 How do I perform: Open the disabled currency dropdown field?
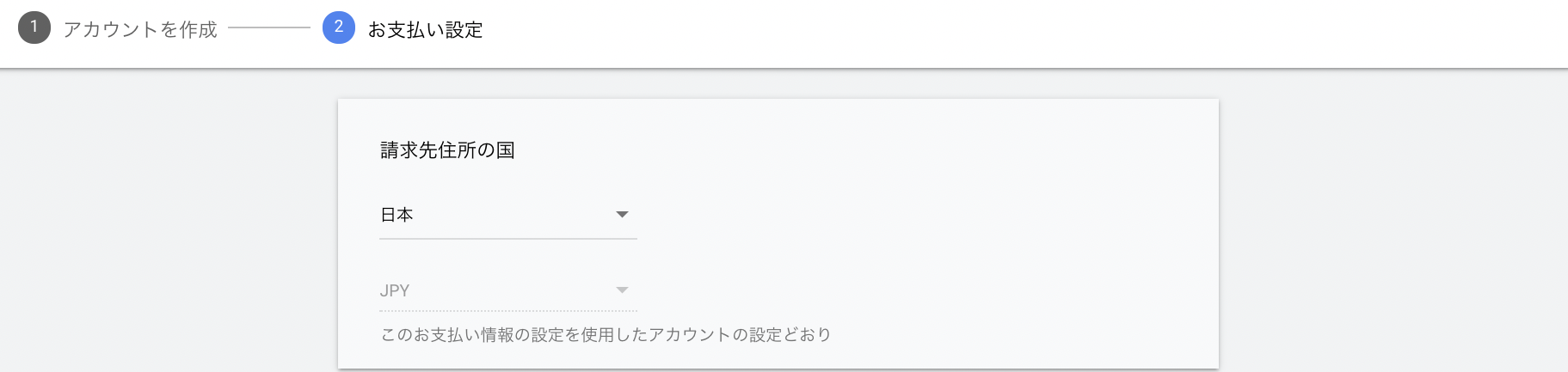pos(507,290)
